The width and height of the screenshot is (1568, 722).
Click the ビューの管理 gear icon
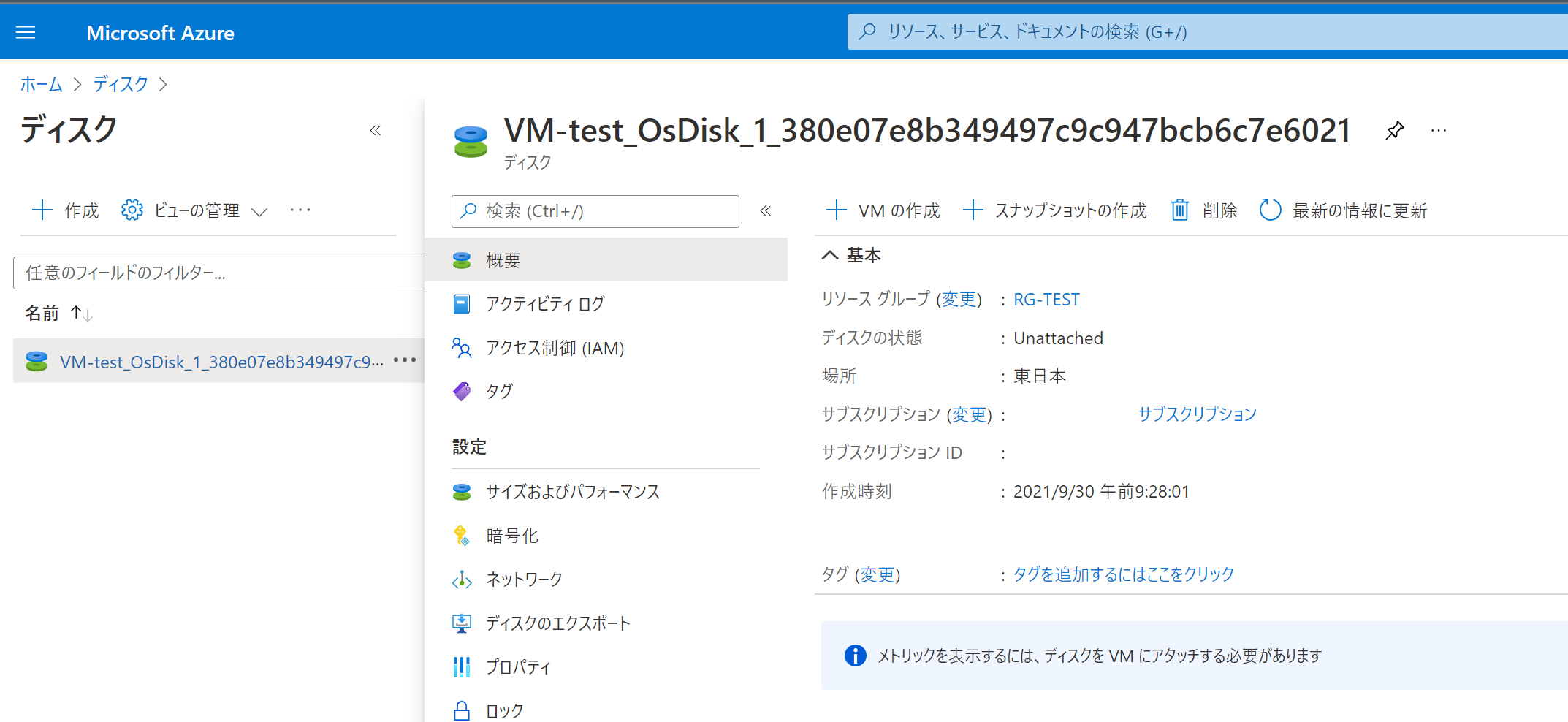(x=132, y=210)
